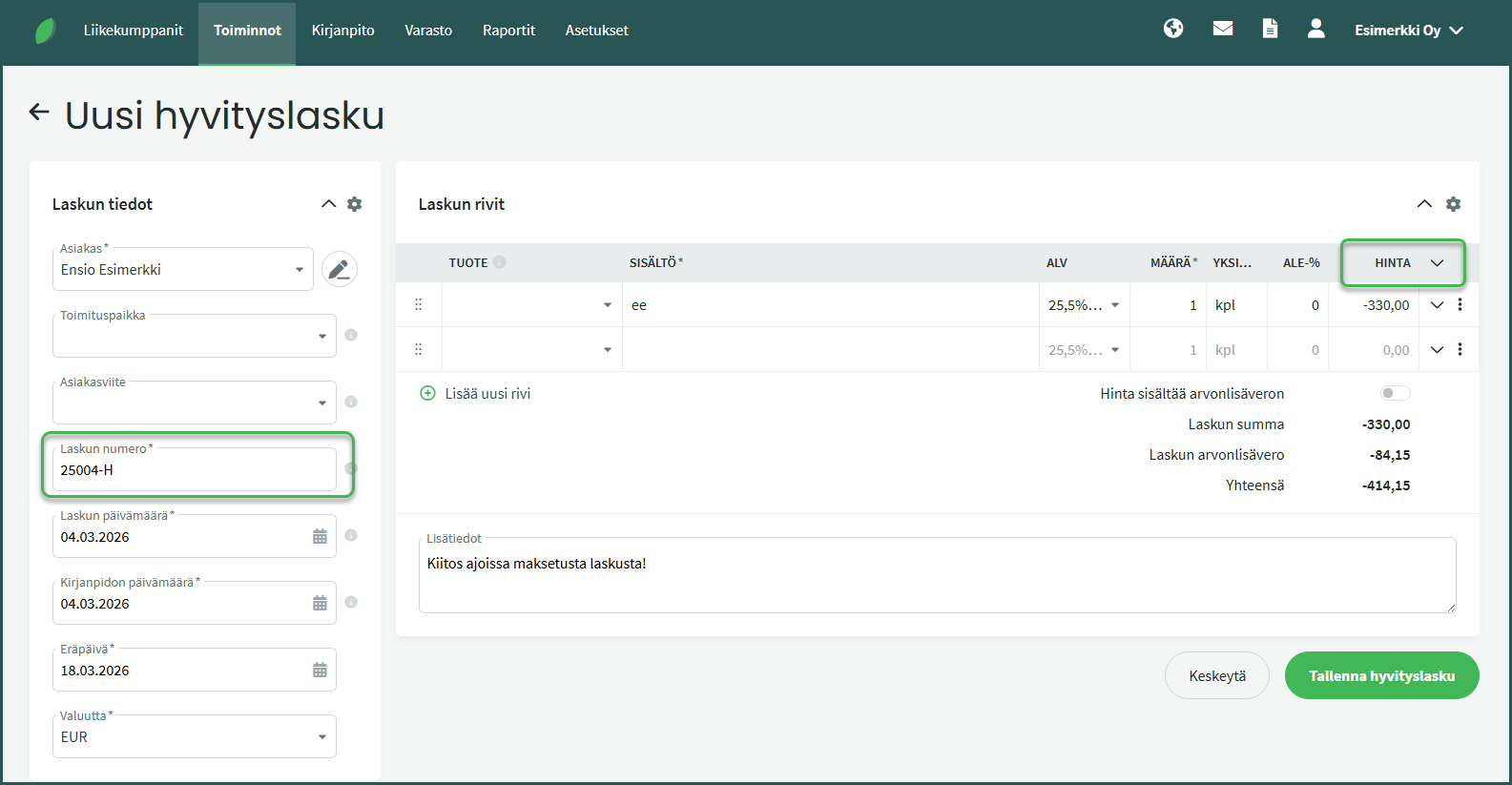Click three-dot menu on first invoice row

(1460, 305)
